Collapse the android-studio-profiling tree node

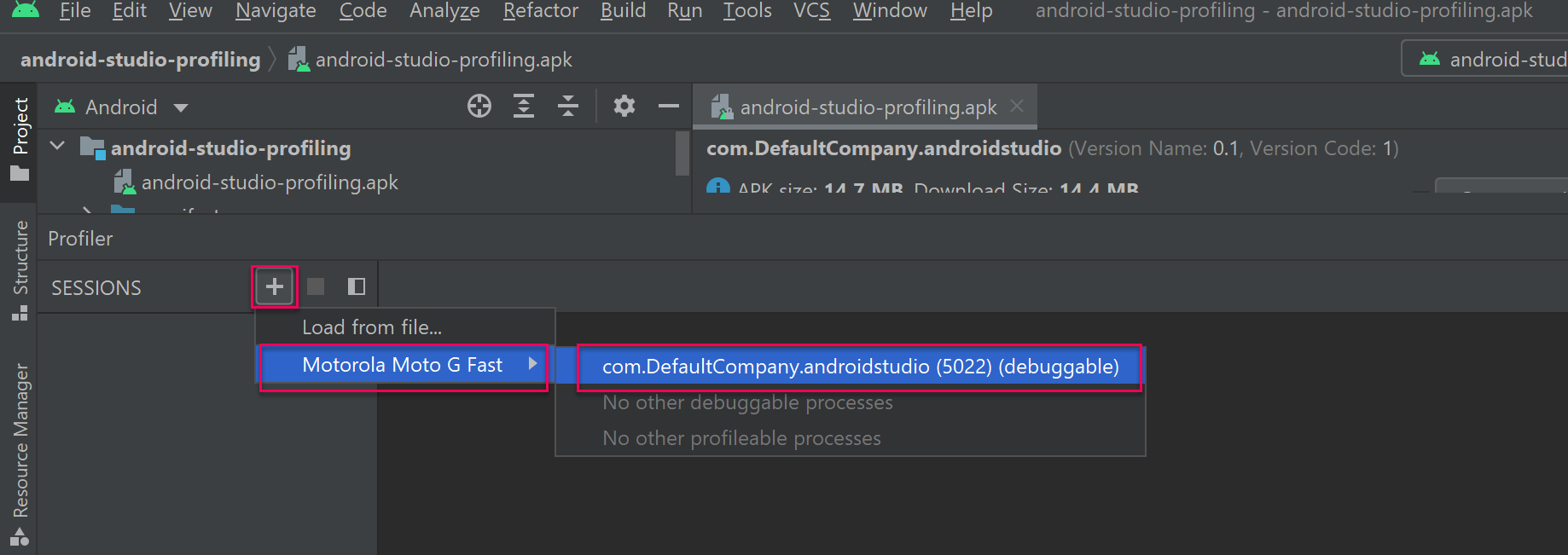coord(58,147)
